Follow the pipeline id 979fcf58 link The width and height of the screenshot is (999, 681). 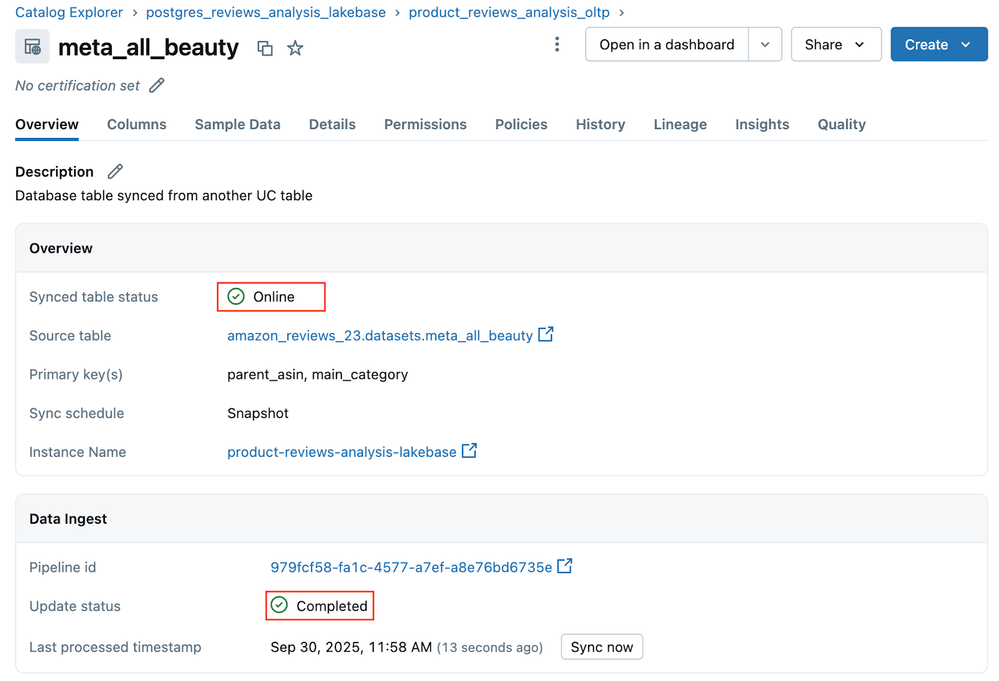tap(410, 567)
